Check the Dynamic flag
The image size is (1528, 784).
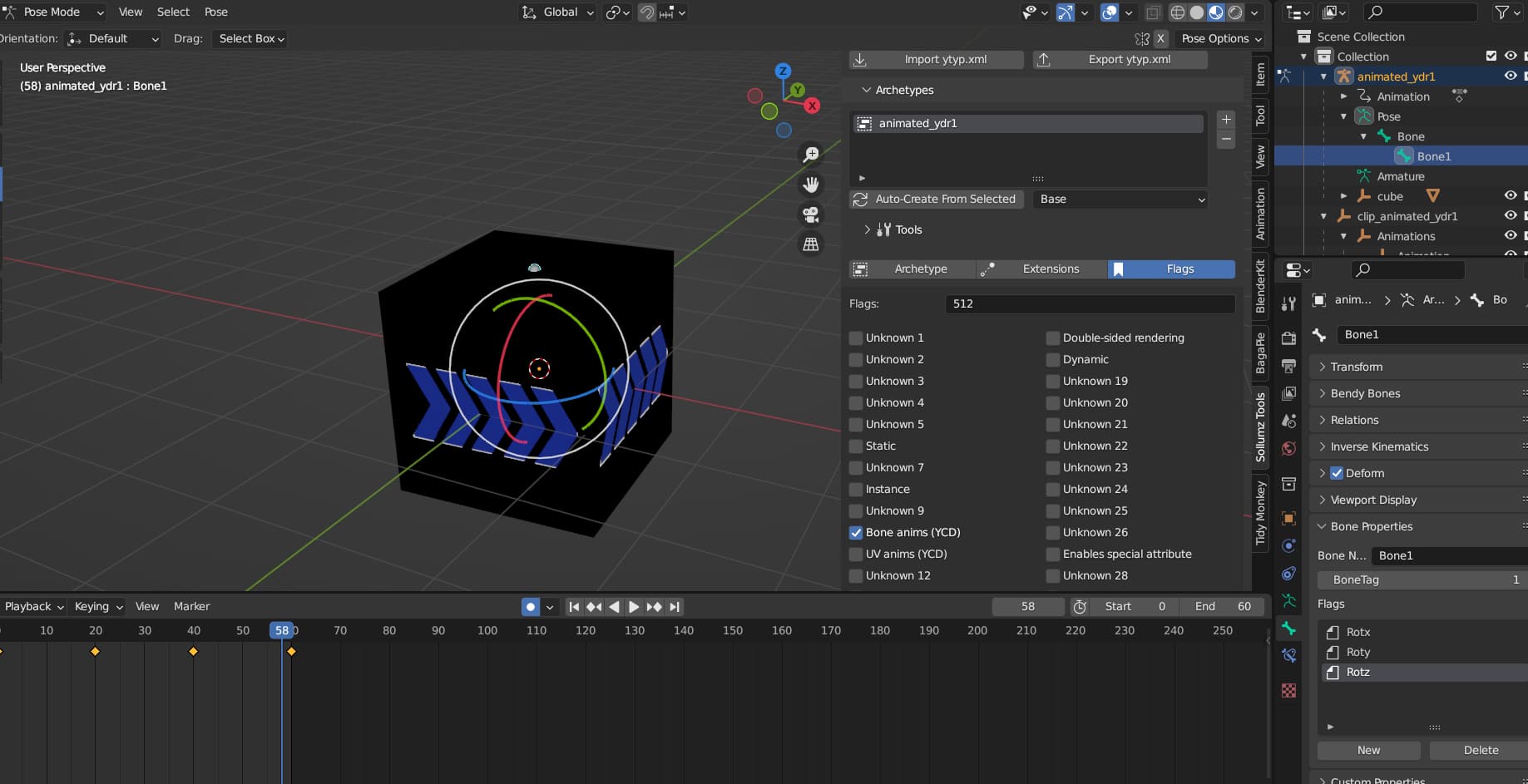click(1053, 360)
